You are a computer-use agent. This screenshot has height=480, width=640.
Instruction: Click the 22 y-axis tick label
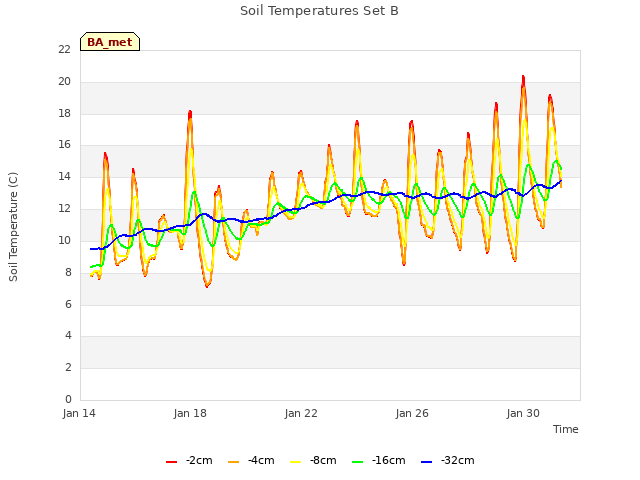pos(64,49)
